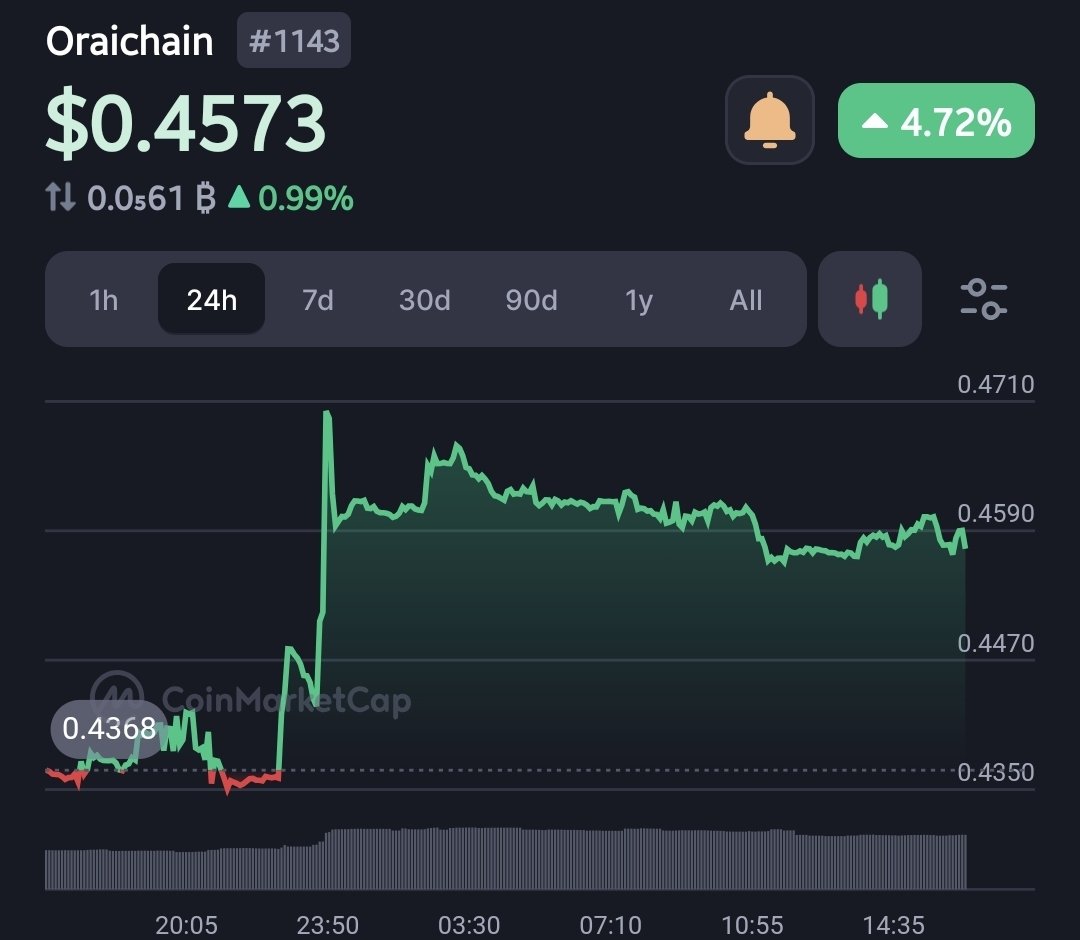This screenshot has height=940, width=1080.
Task: Choose the 90d timeframe
Action: [532, 300]
